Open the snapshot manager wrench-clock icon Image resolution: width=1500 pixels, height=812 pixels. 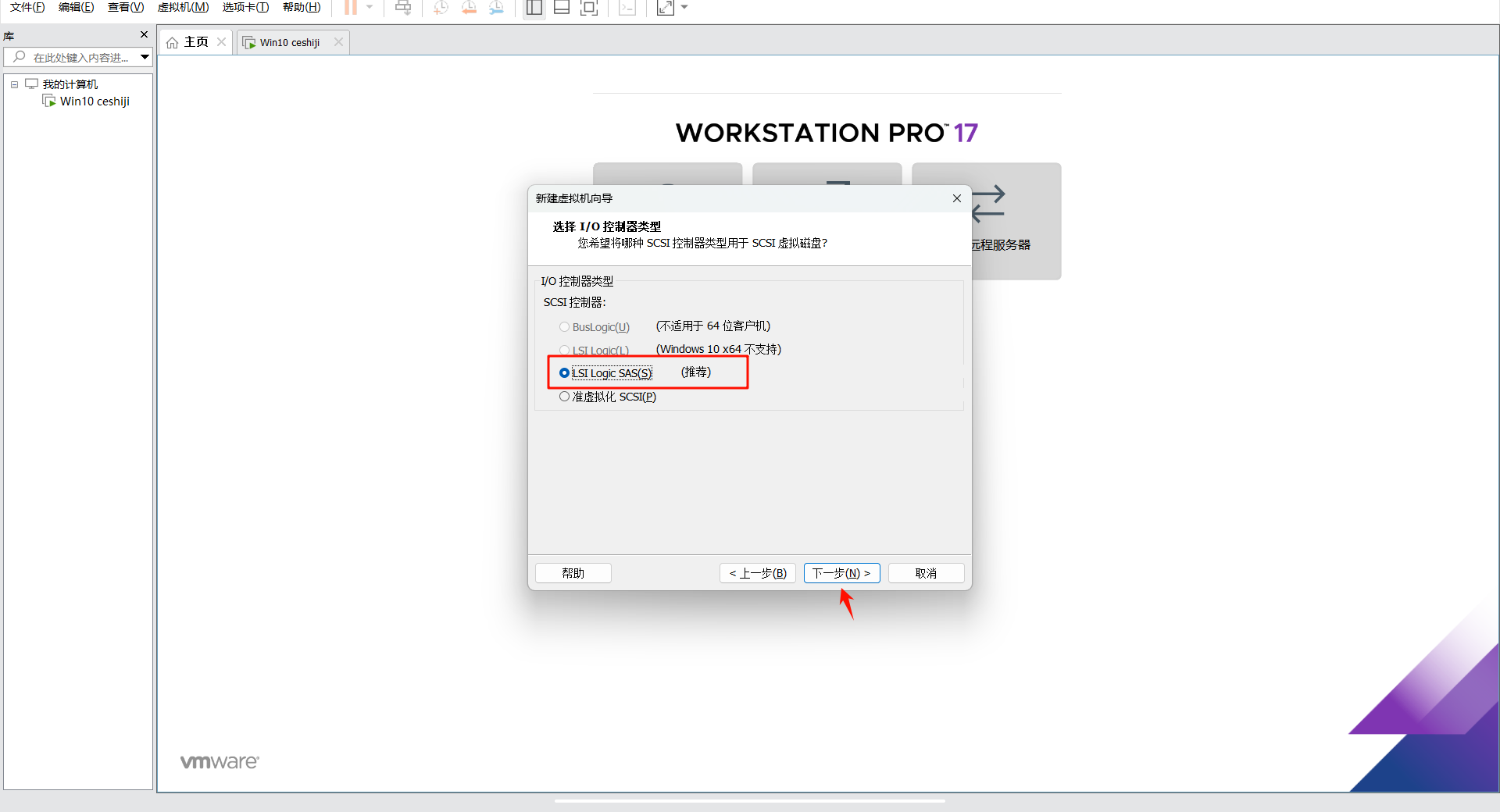pos(496,8)
